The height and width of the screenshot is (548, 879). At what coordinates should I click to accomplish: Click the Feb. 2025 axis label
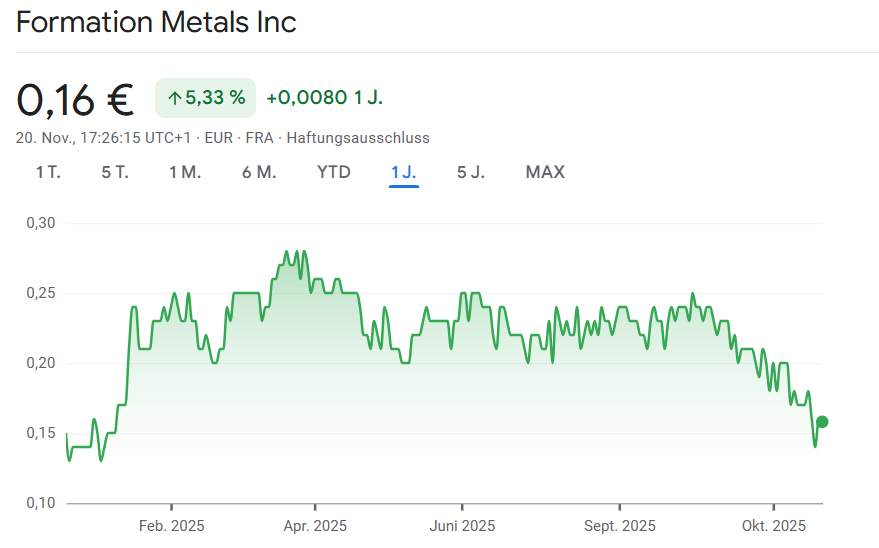coord(171,526)
